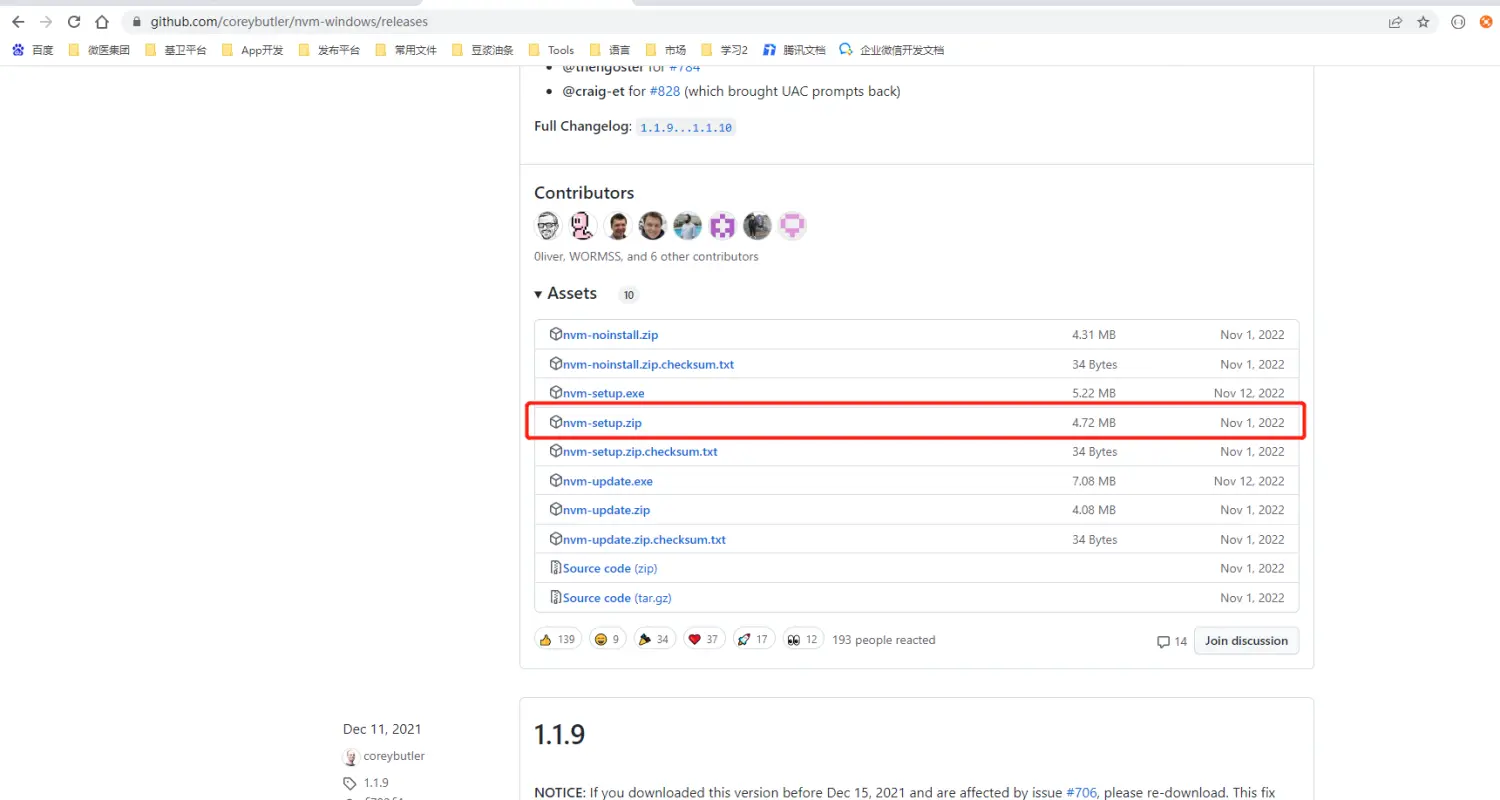Click the heart reaction with 37 count
The width and height of the screenshot is (1500, 800).
(705, 640)
